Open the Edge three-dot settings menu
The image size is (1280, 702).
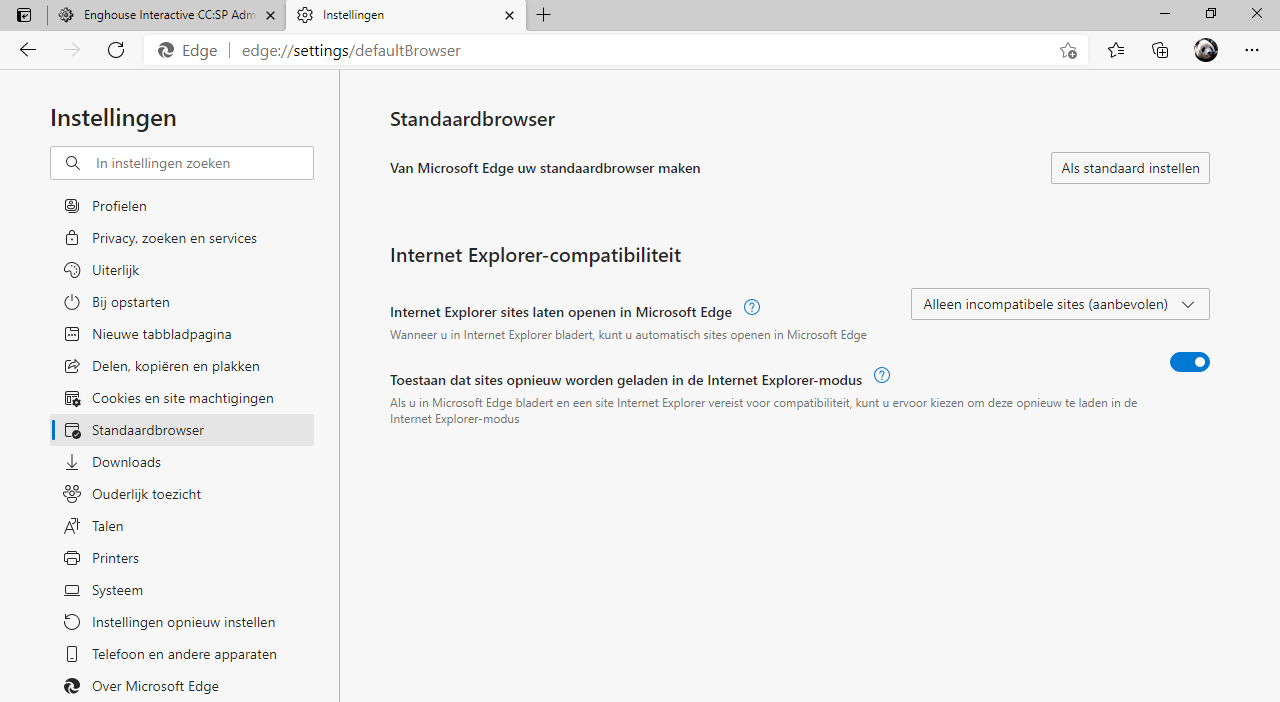[x=1252, y=50]
